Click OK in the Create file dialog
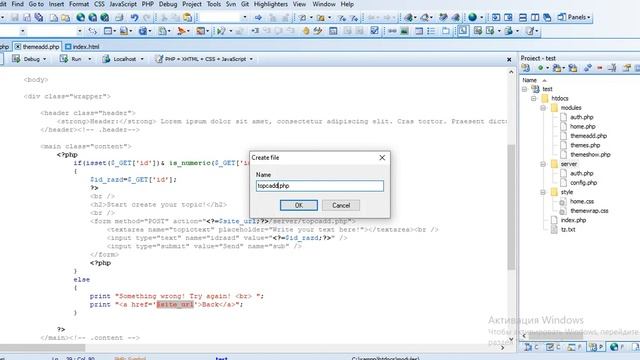This screenshot has height=360, width=640. click(299, 205)
